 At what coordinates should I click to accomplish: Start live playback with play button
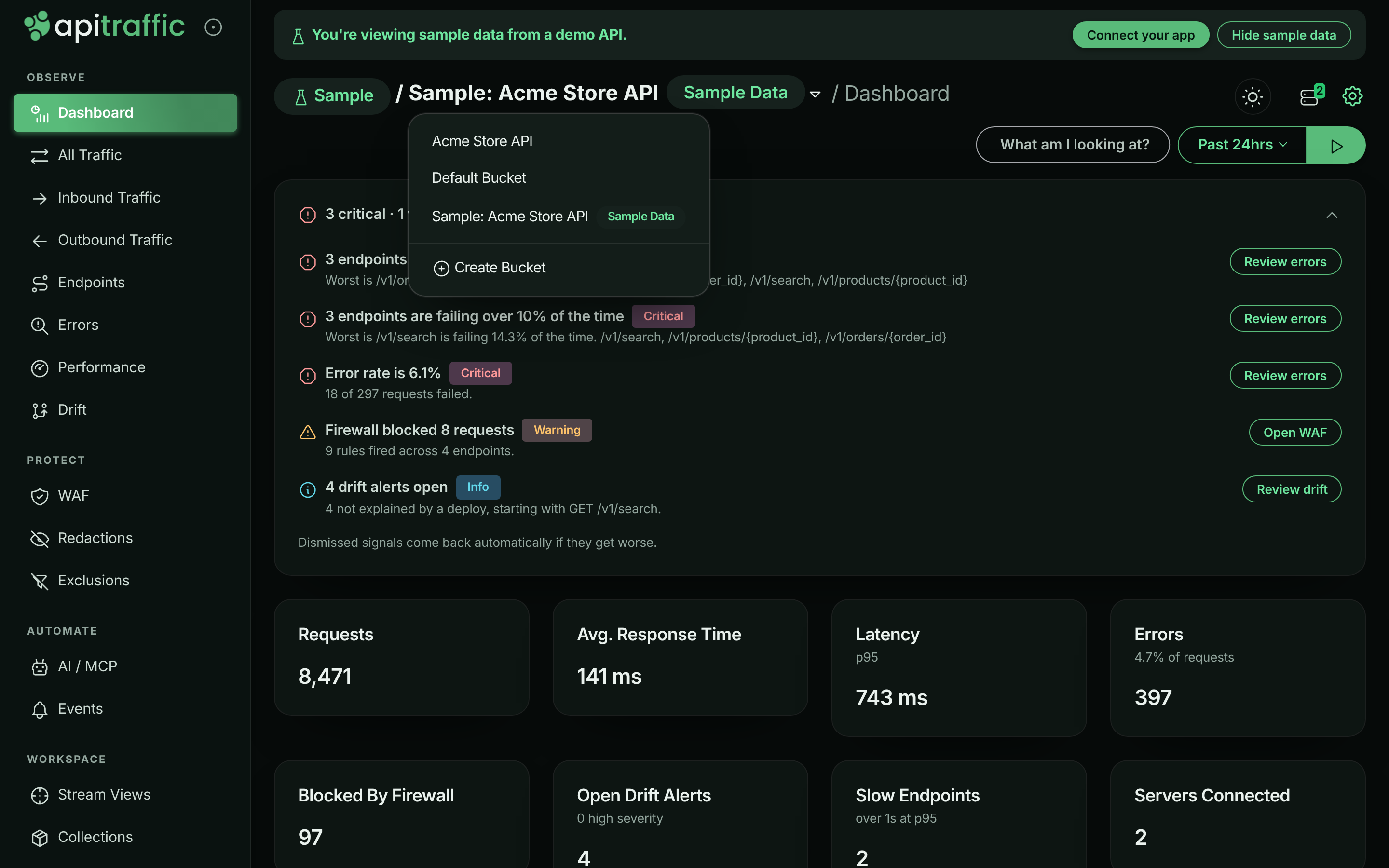click(1335, 145)
